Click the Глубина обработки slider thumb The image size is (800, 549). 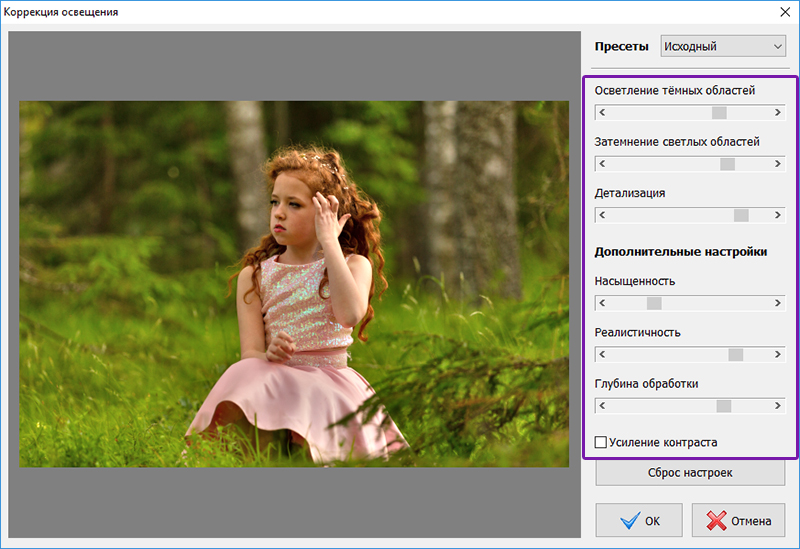tap(723, 406)
